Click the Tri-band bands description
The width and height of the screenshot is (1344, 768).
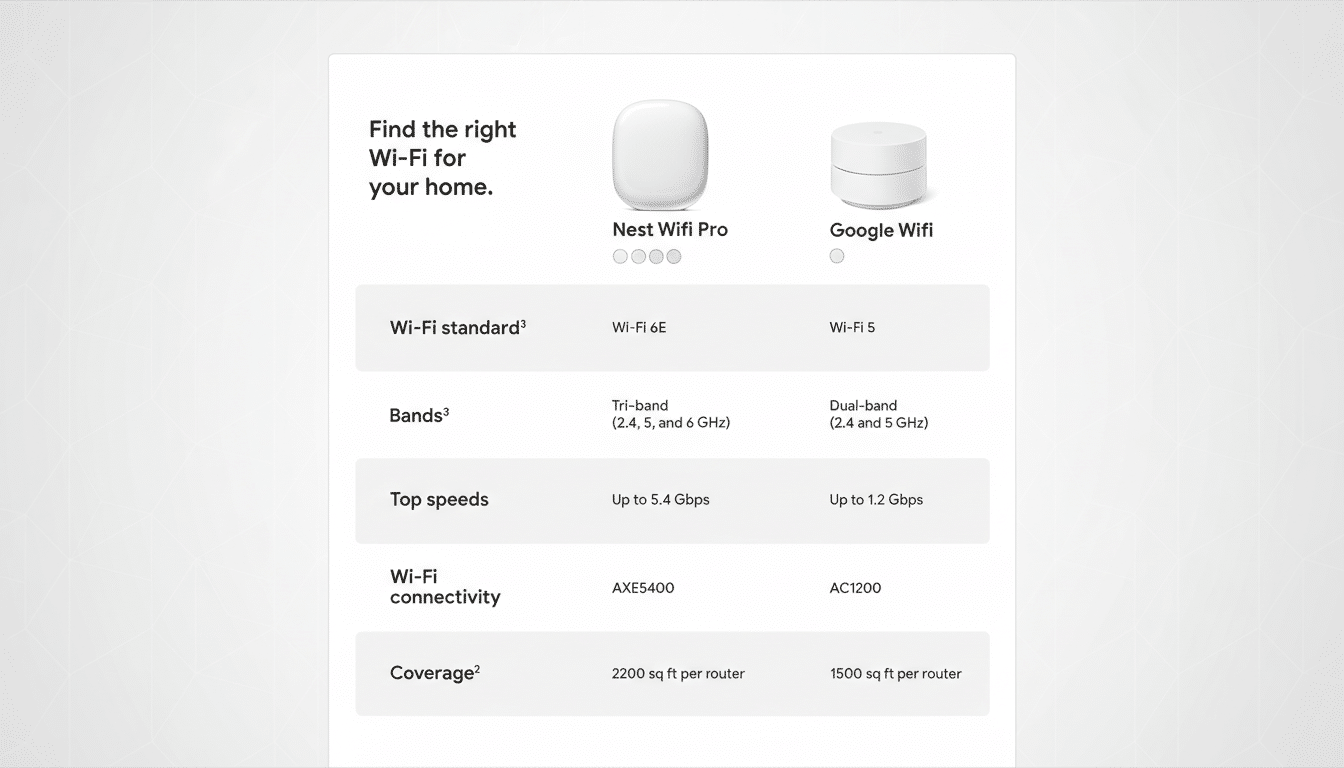pos(671,414)
